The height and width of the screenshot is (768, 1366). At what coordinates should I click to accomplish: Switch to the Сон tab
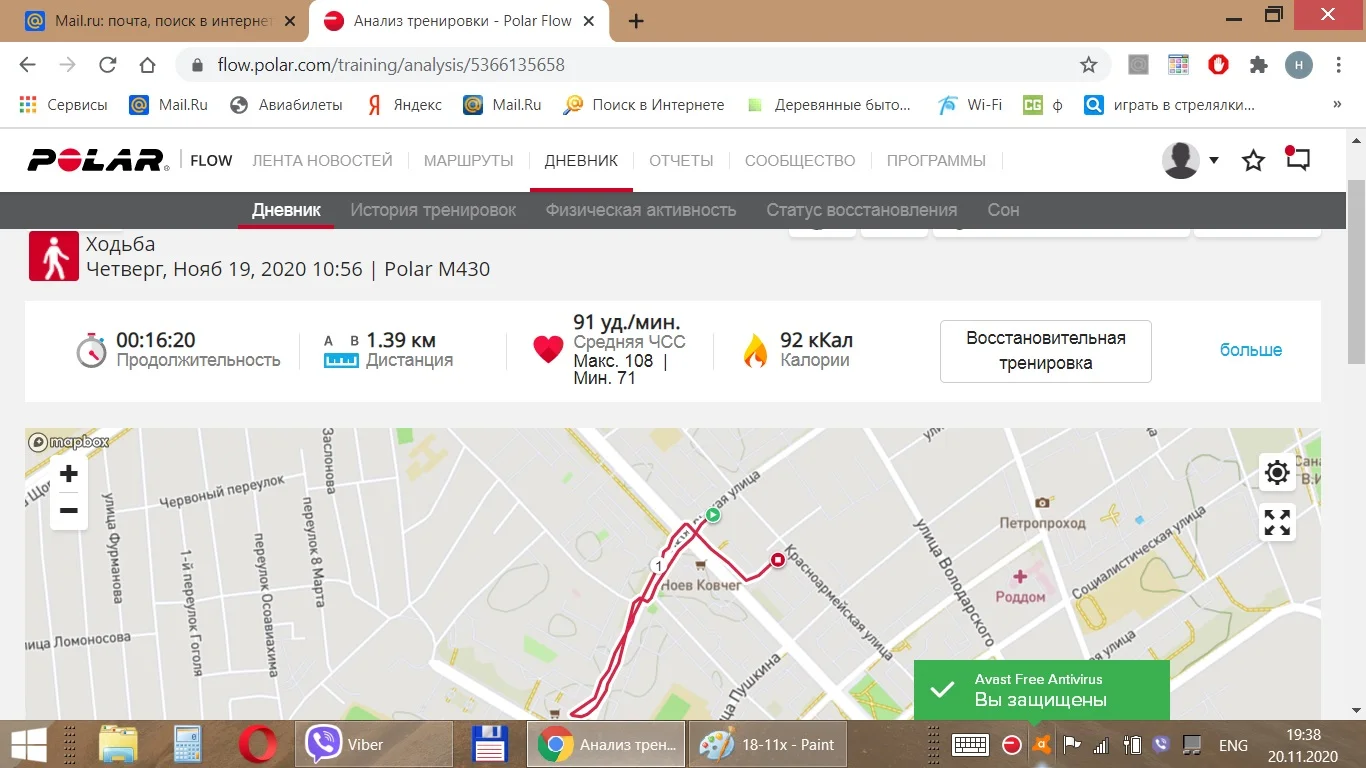1003,210
